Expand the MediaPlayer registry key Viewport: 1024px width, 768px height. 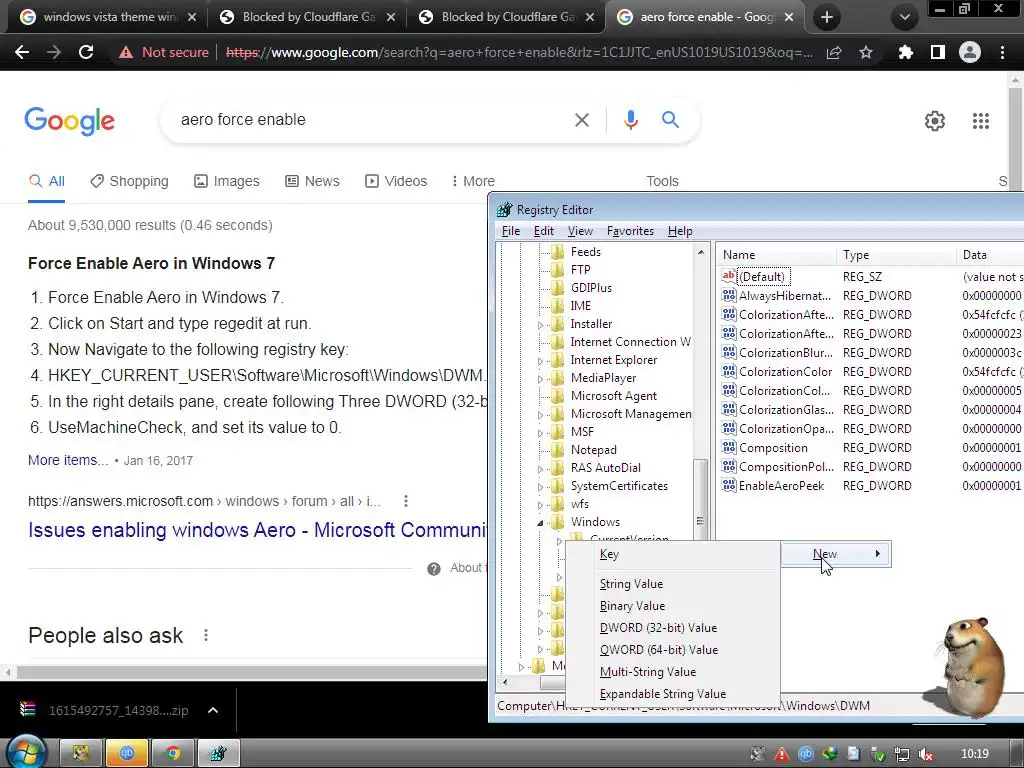(x=540, y=379)
